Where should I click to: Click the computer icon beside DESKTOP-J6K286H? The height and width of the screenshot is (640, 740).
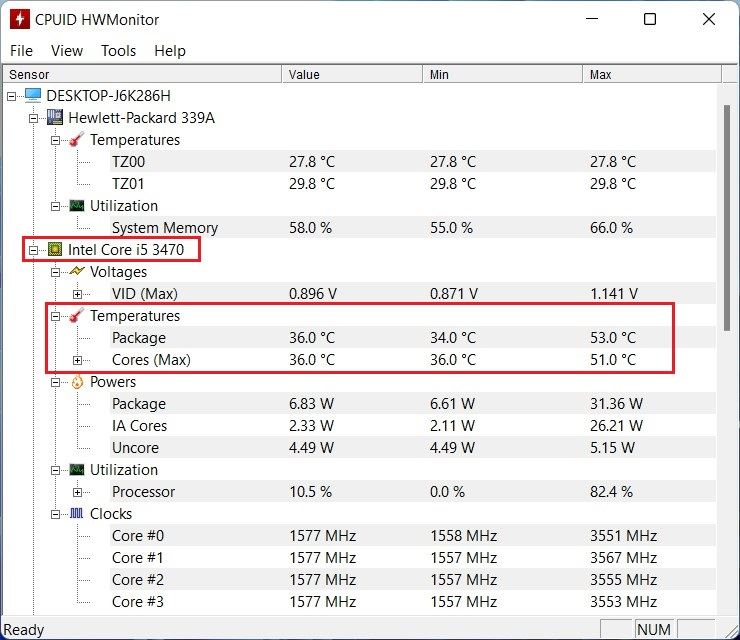(33, 95)
